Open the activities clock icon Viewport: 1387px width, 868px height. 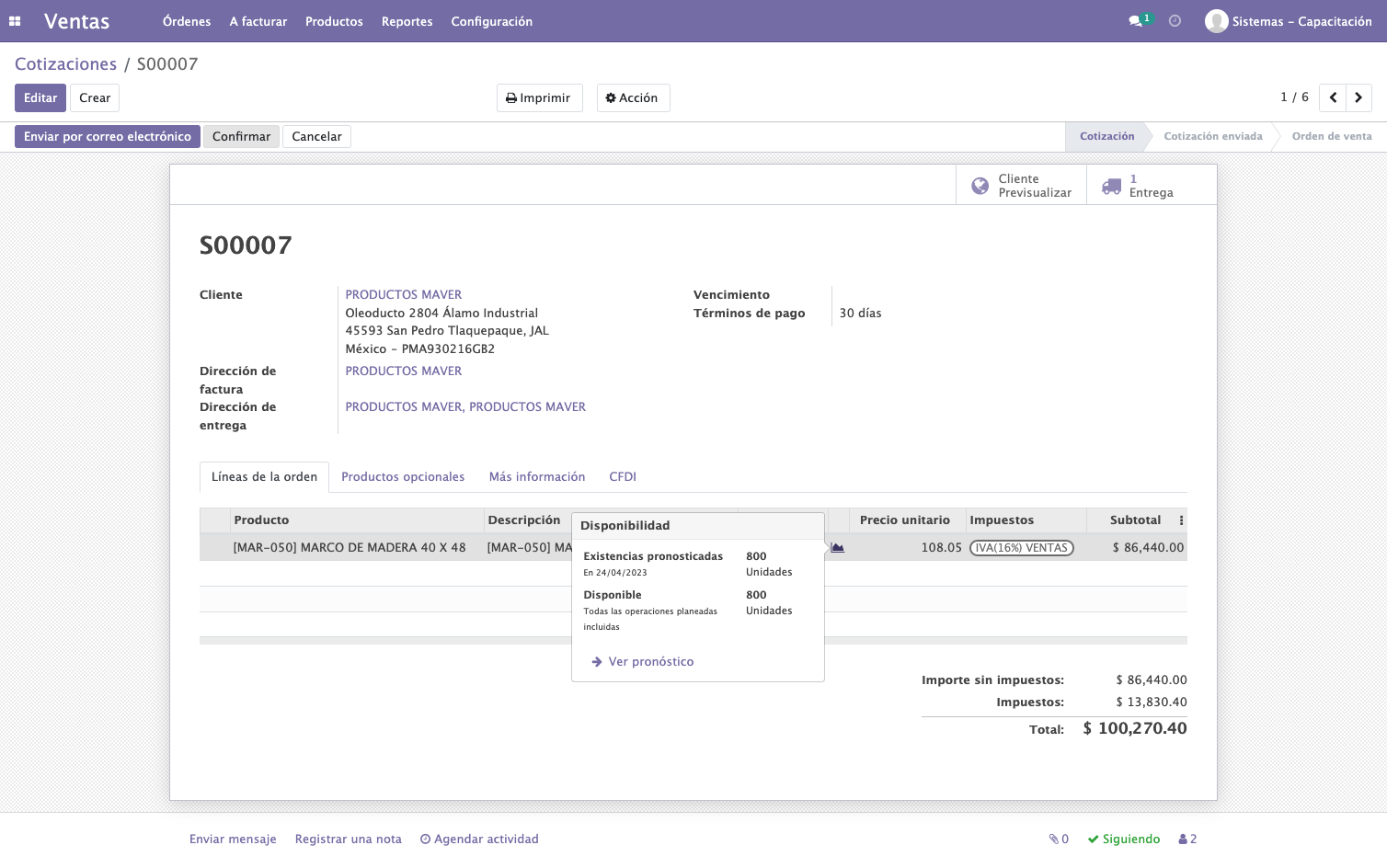1175,21
